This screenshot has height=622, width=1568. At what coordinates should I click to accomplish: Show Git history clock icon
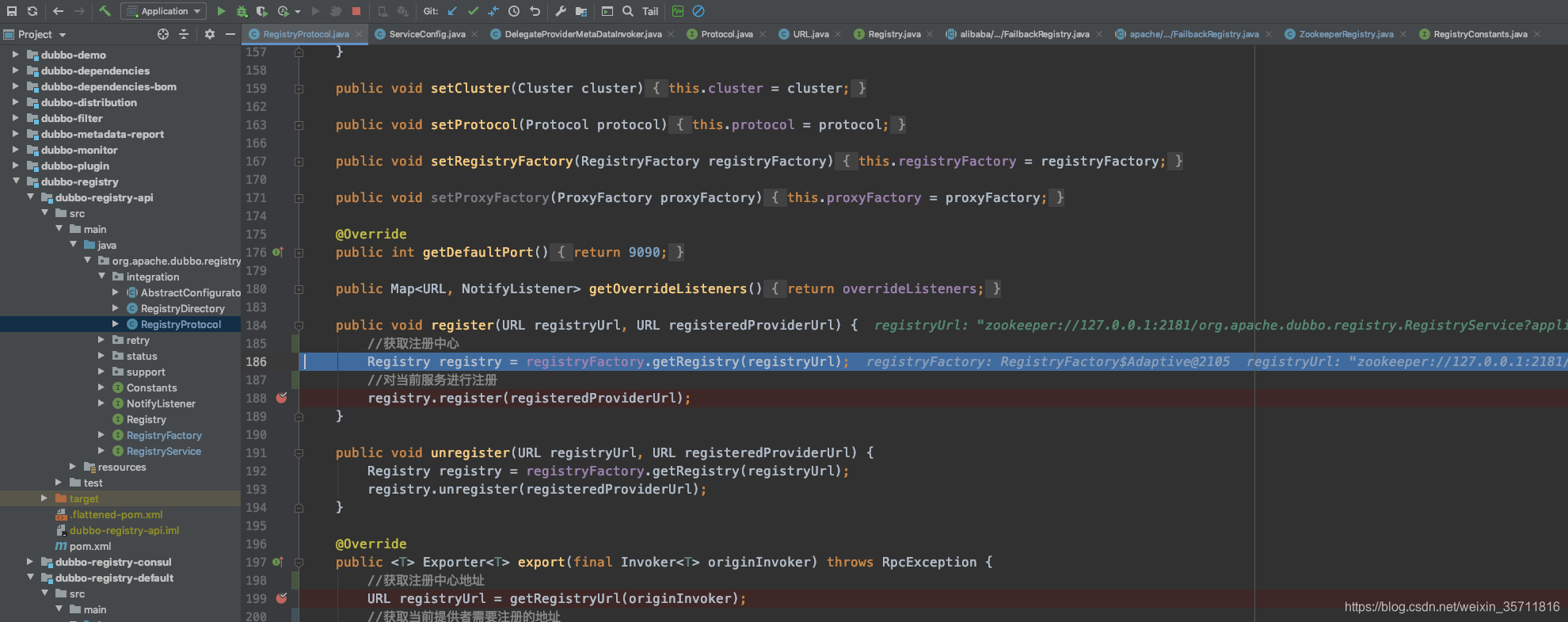(514, 11)
